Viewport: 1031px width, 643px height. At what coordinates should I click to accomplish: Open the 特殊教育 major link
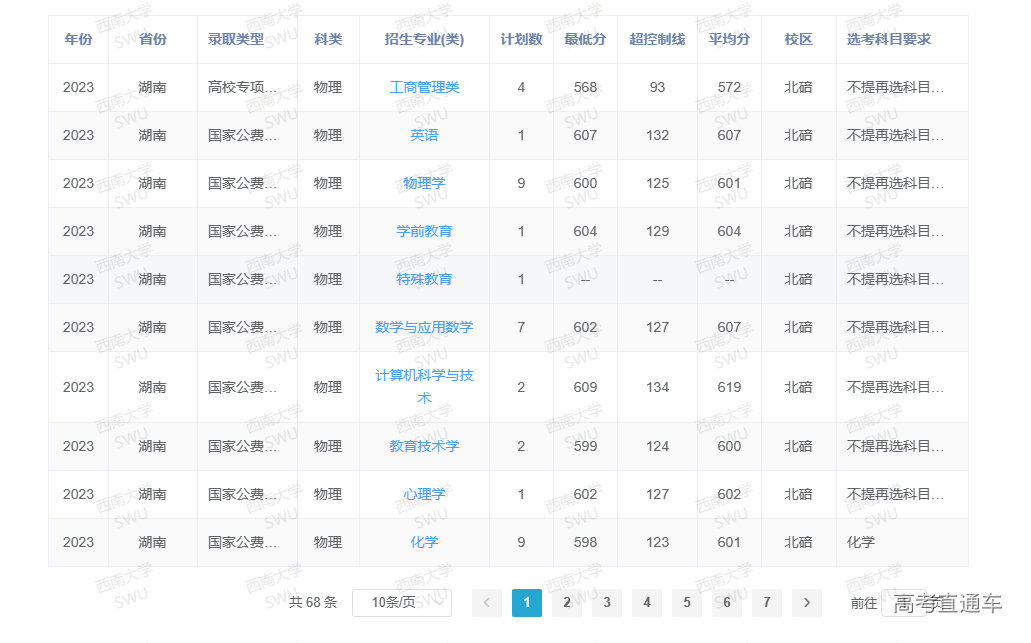(424, 279)
